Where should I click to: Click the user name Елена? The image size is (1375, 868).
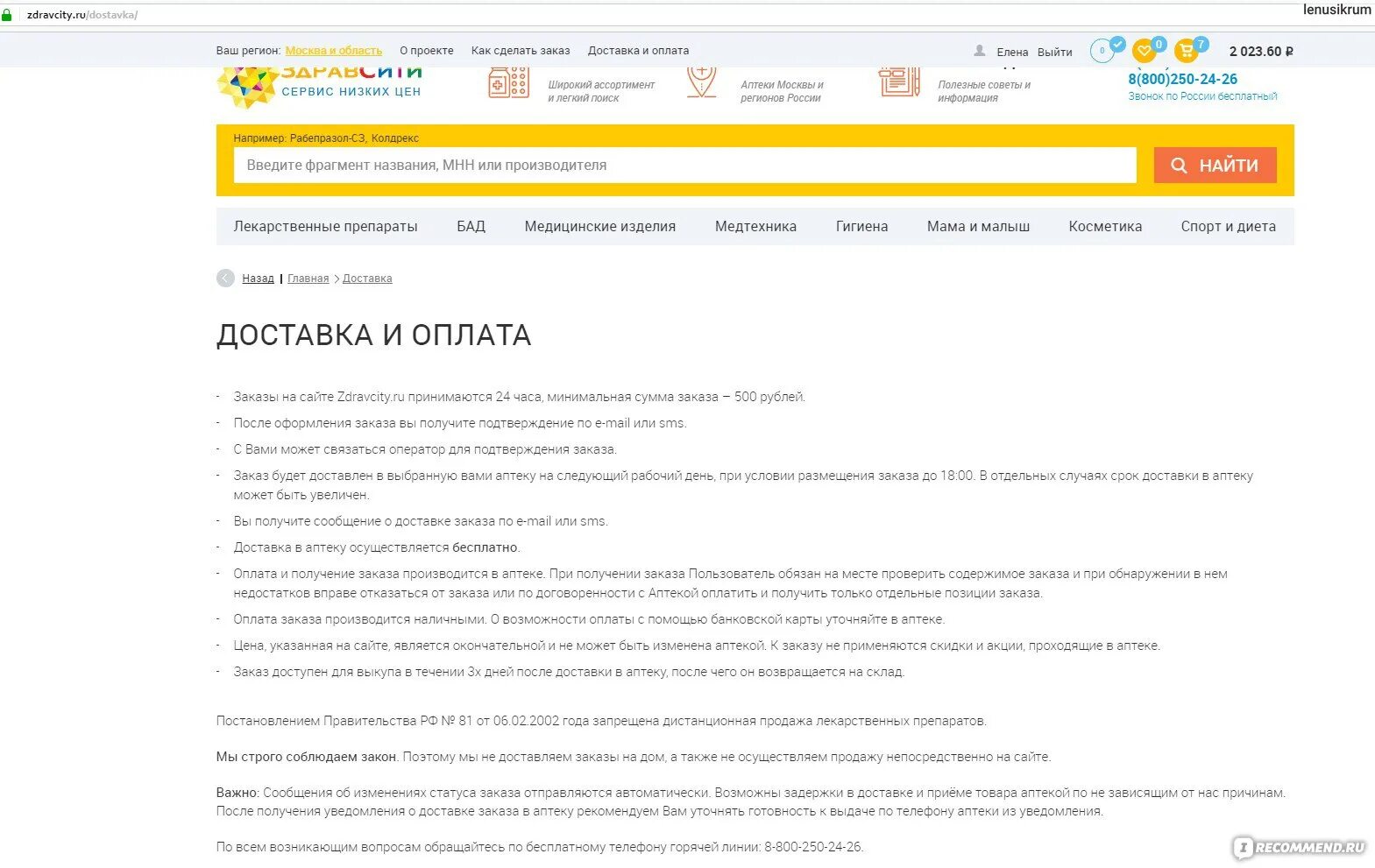click(x=1012, y=52)
